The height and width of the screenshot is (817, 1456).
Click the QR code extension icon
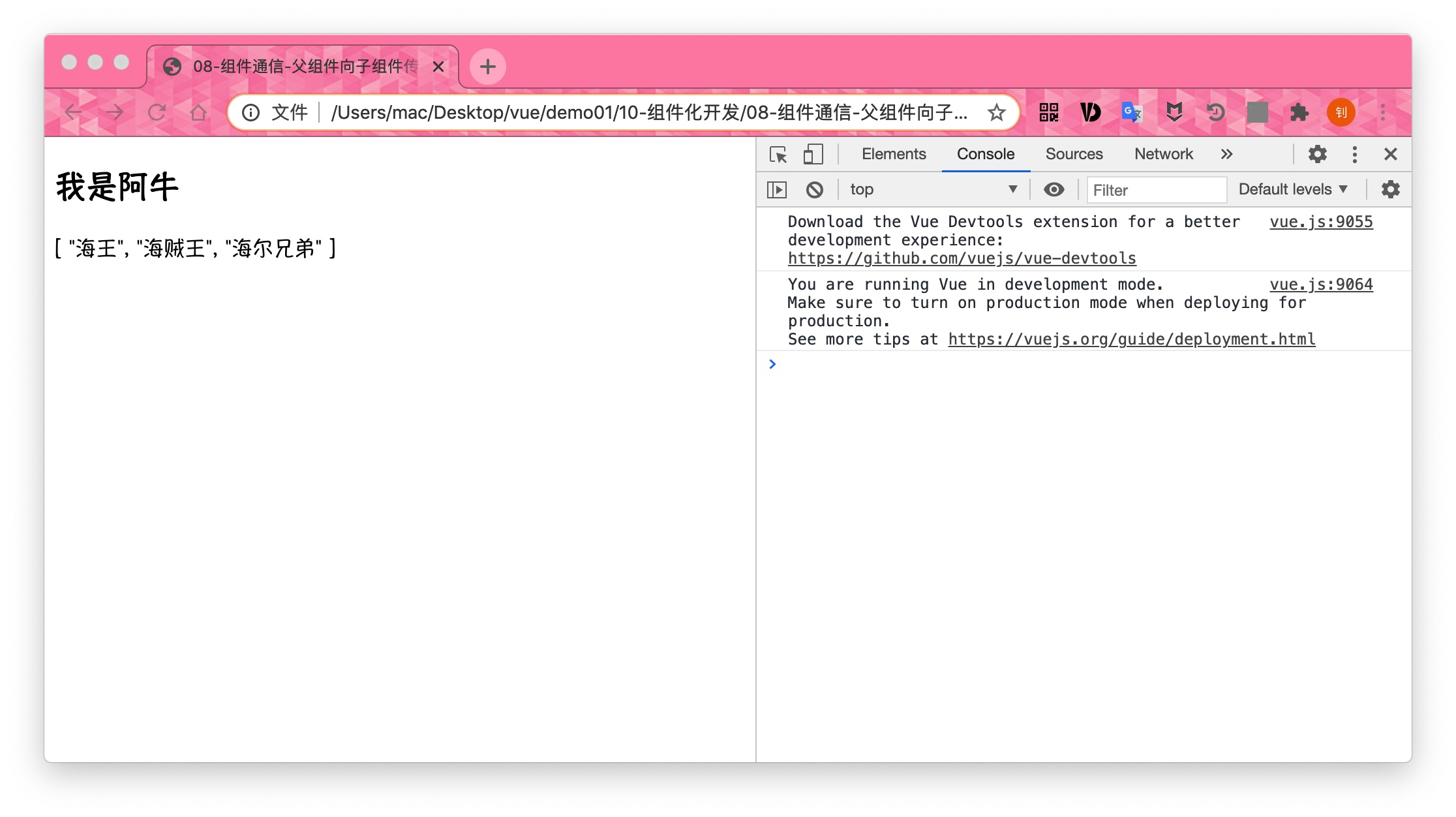tap(1048, 112)
